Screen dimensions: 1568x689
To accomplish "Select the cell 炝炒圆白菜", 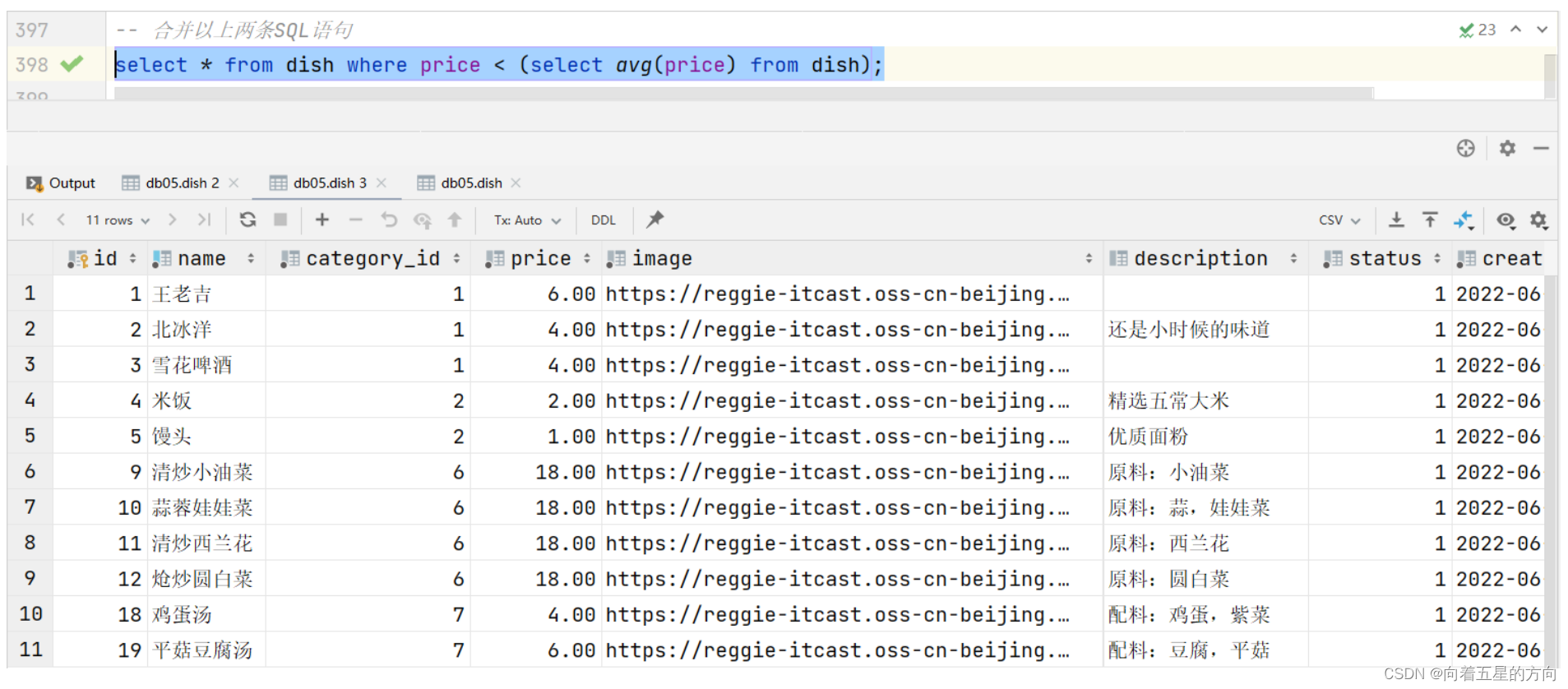I will click(208, 579).
